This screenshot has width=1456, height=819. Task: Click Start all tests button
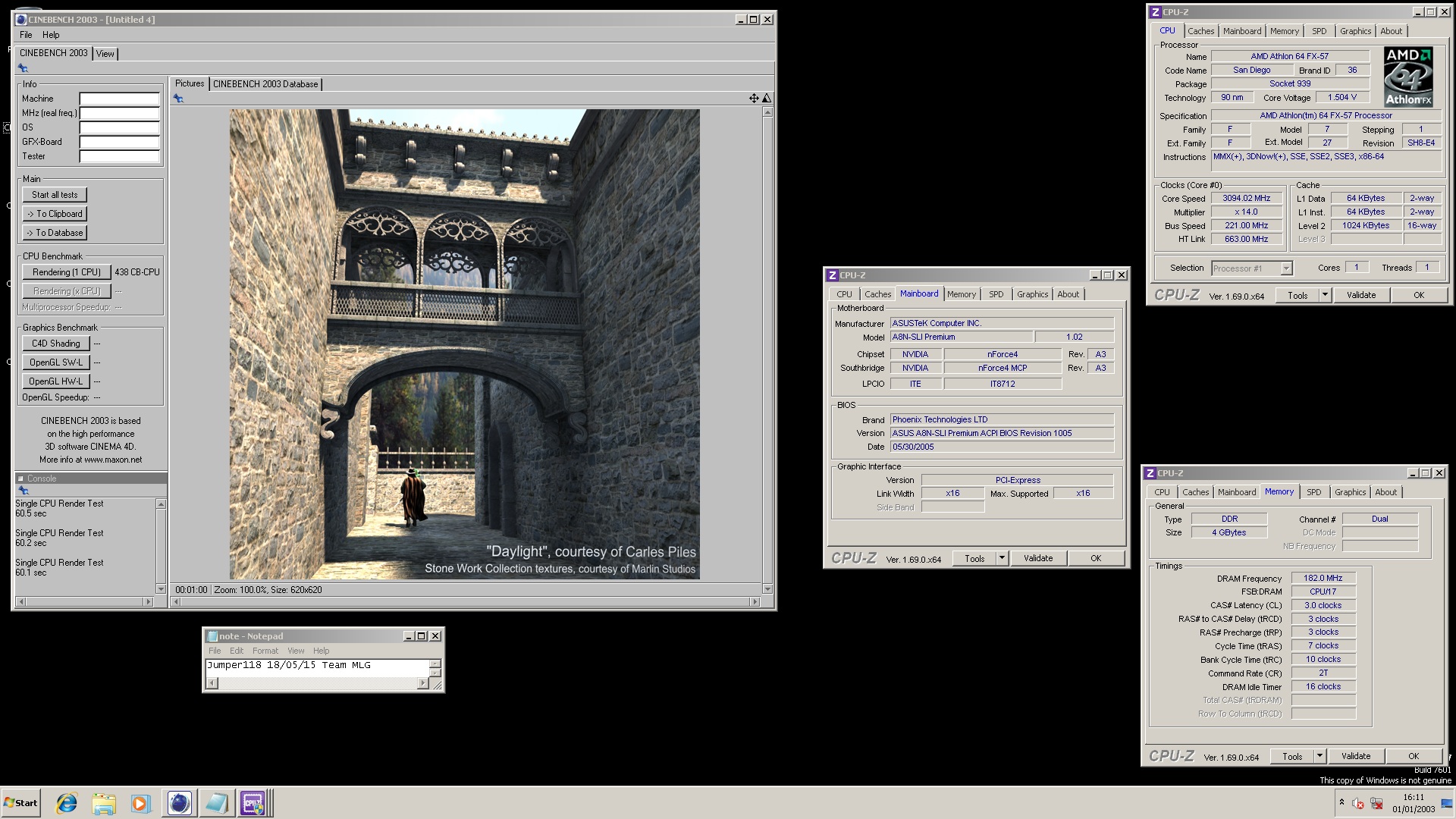(x=55, y=195)
